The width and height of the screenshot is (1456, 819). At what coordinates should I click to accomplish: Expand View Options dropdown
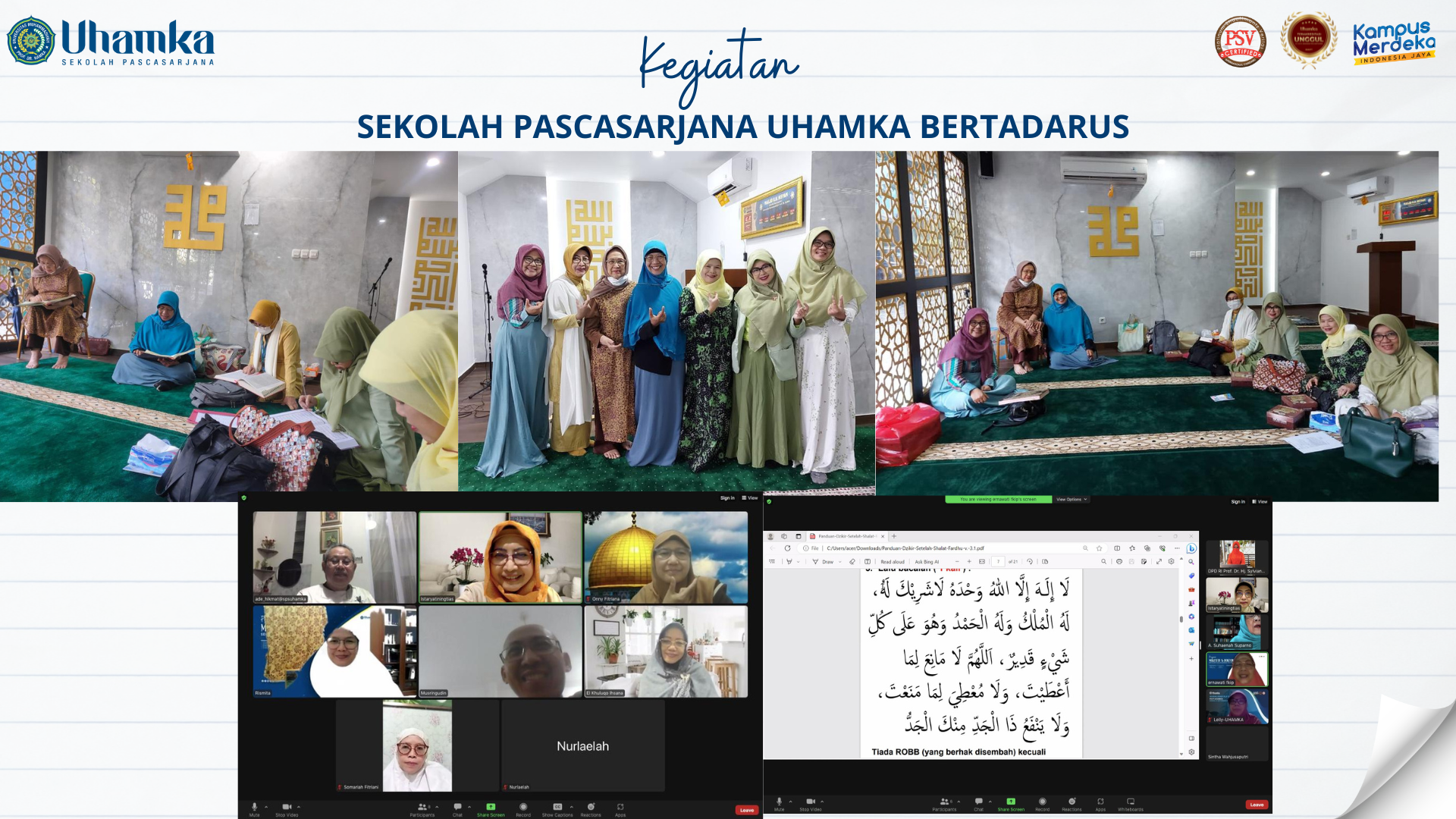[1072, 500]
